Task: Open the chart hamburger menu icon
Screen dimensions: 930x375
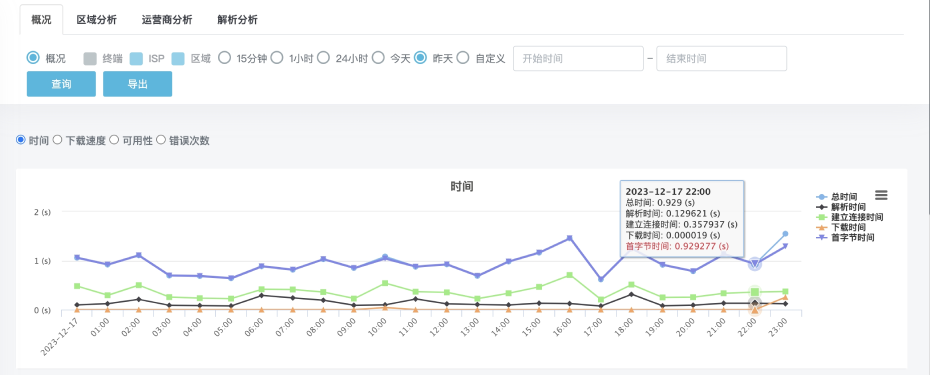Action: tap(881, 195)
